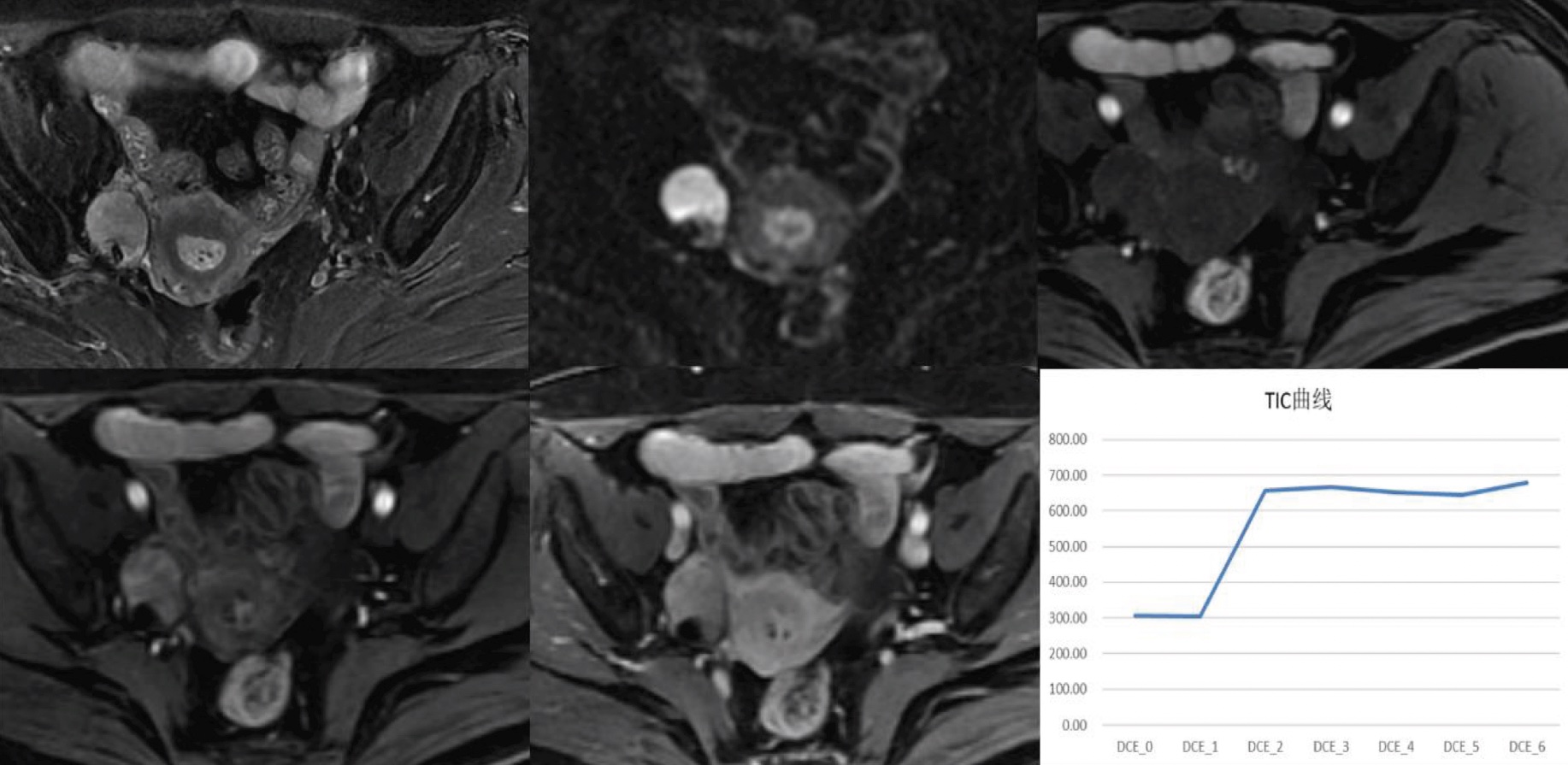Click the DCE_4 x-axis label
The width and height of the screenshot is (1568, 765).
1396,747
